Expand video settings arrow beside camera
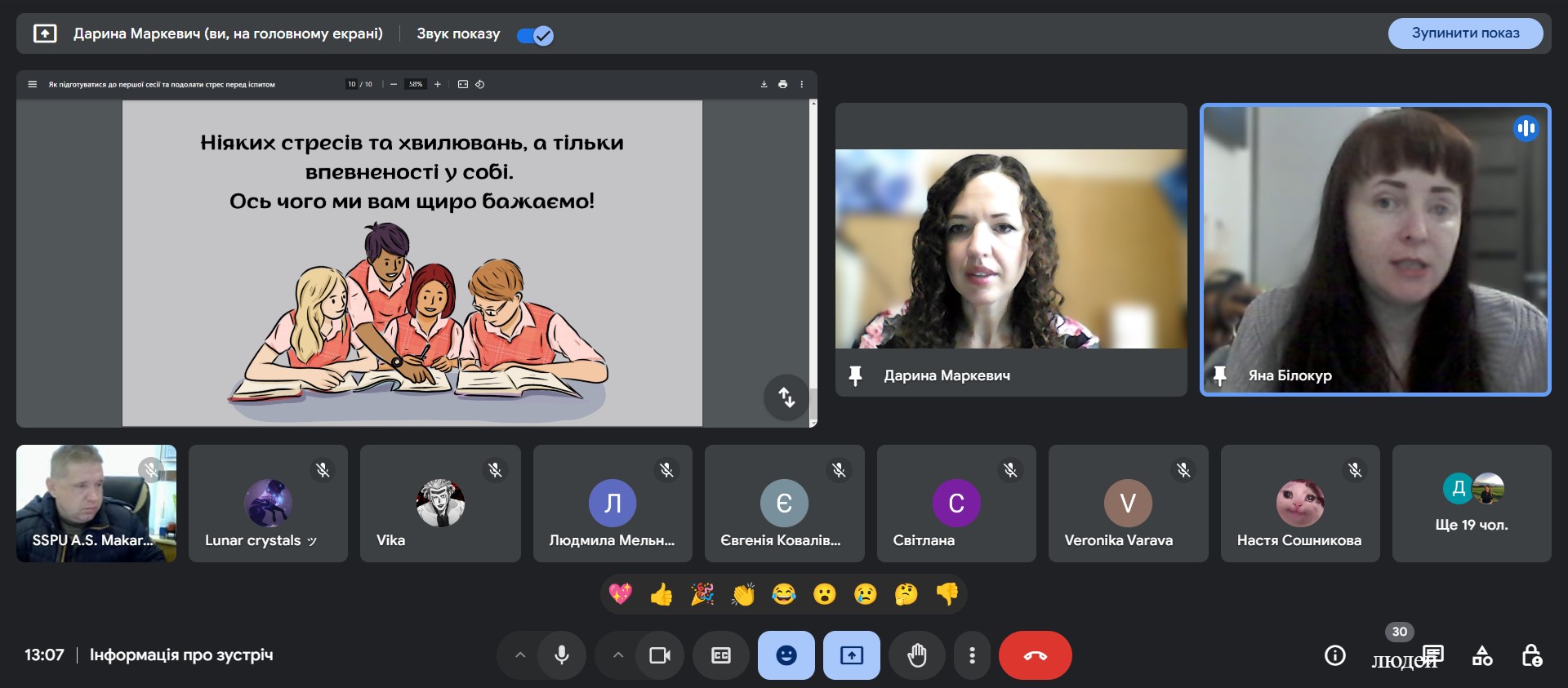 tap(618, 655)
